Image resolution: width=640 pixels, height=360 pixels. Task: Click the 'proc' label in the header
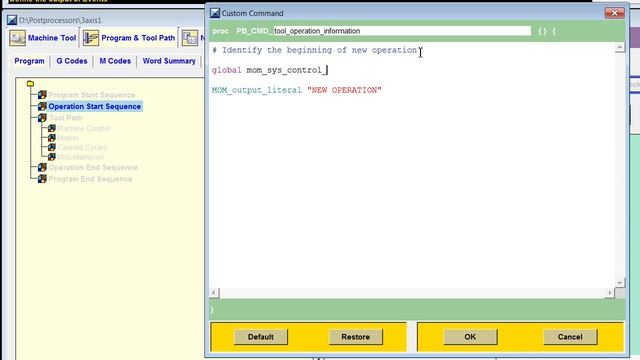click(220, 31)
